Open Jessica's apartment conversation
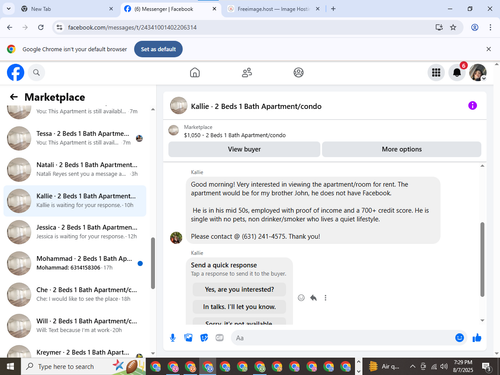500x375 pixels. 75,232
